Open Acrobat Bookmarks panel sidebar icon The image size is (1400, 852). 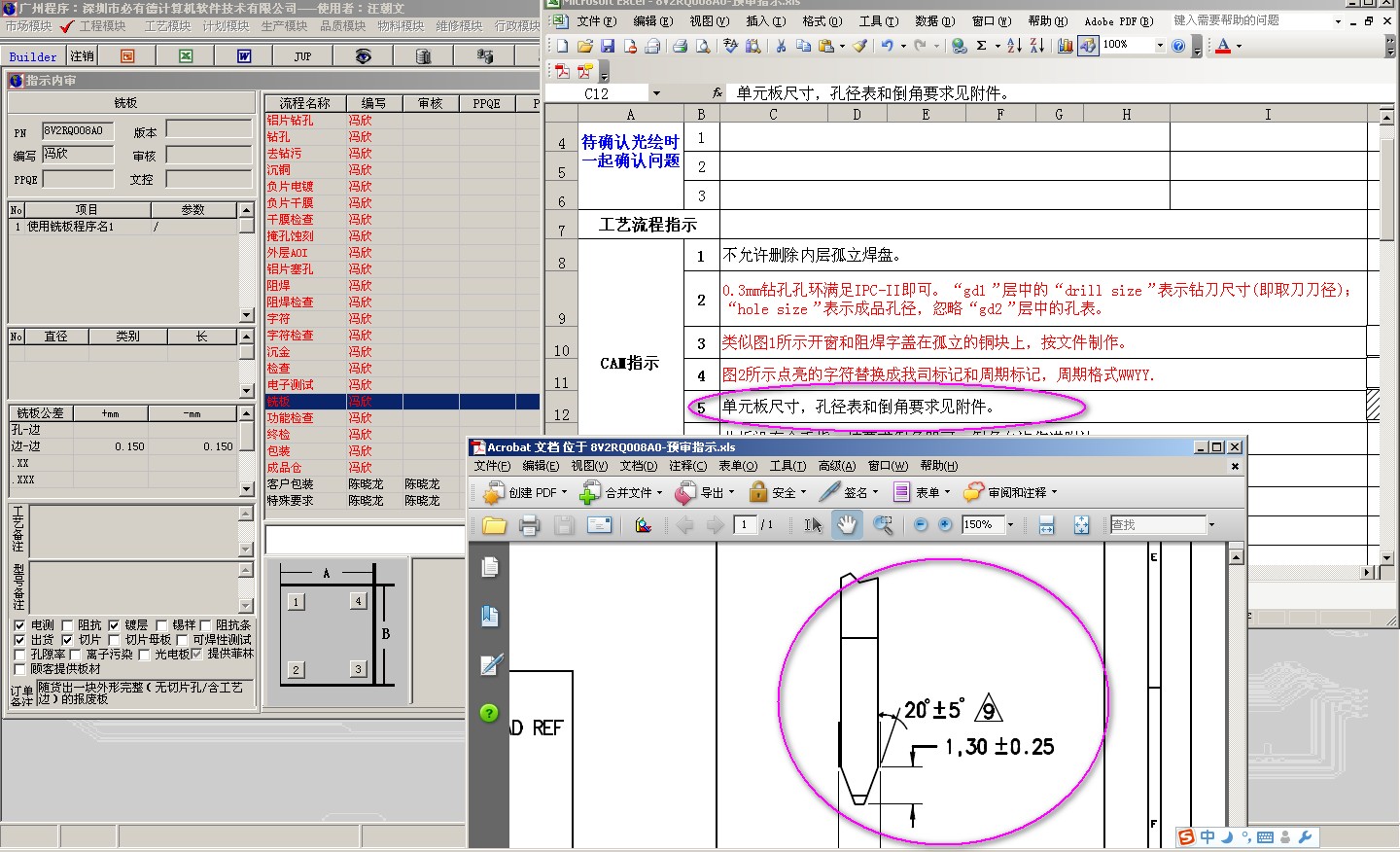[490, 616]
